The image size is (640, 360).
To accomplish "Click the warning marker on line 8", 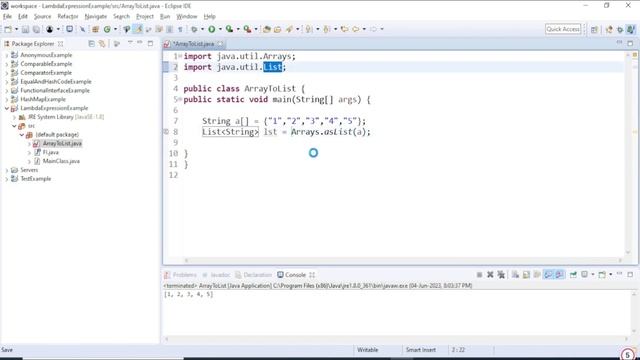I will [166, 132].
